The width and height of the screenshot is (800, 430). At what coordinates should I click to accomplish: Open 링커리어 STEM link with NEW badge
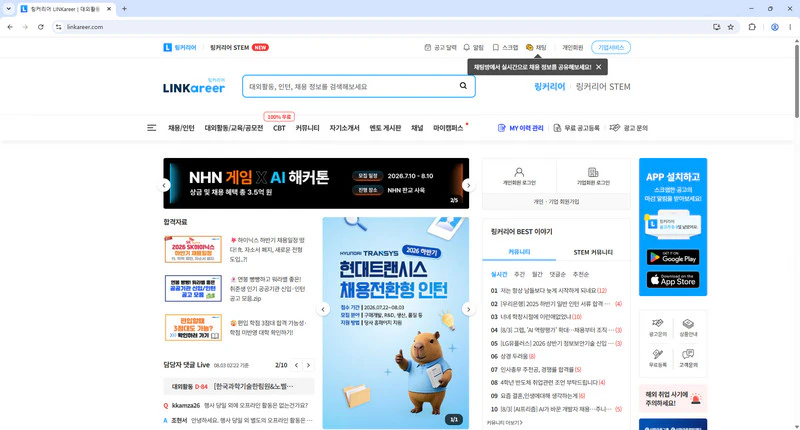[x=239, y=47]
